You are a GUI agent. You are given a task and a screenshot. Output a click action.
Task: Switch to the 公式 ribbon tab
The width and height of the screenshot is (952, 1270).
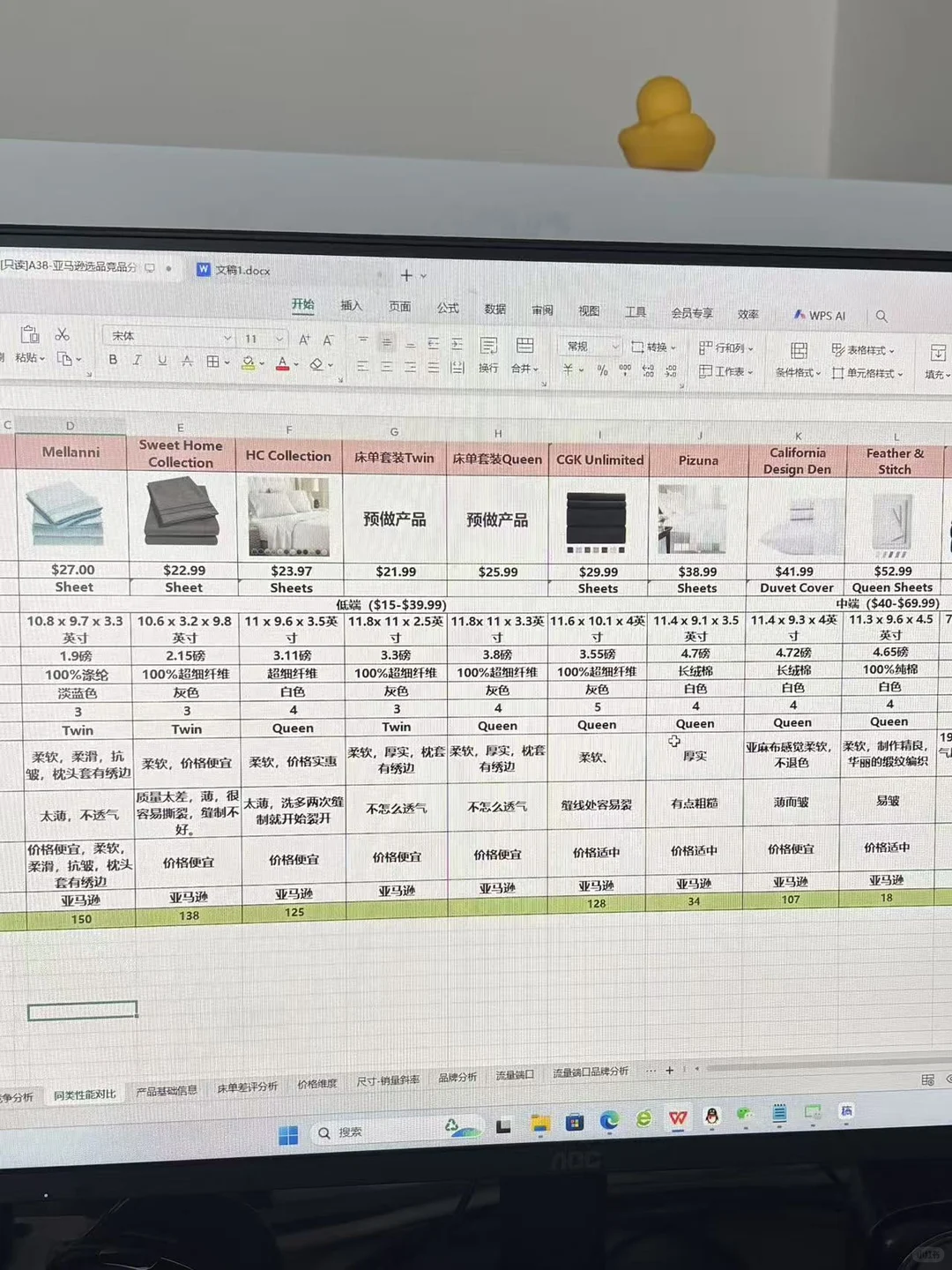coord(448,307)
